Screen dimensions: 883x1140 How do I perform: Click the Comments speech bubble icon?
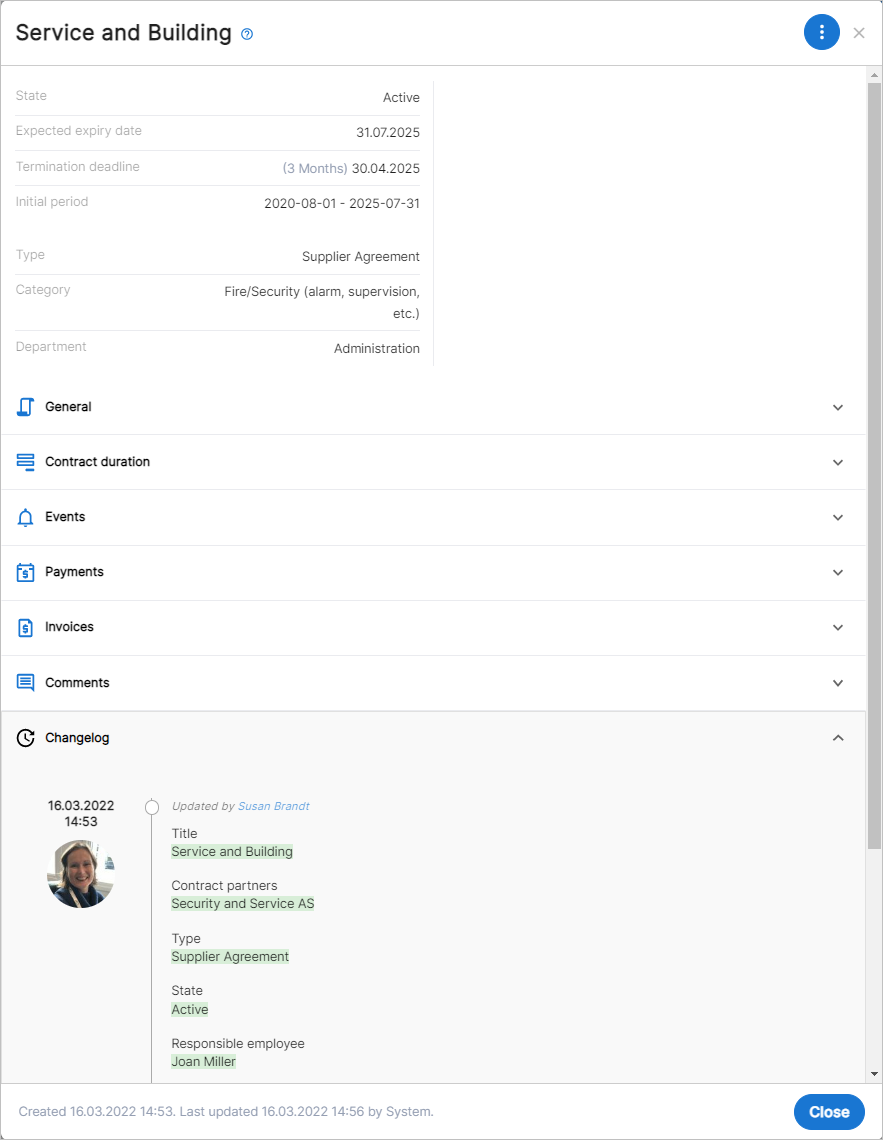(25, 683)
